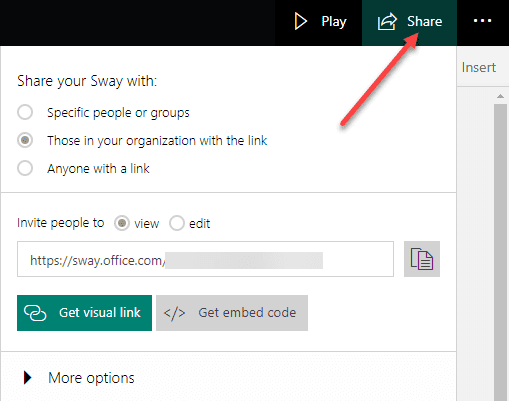
Task: Set invite permission to view
Action: pos(122,223)
